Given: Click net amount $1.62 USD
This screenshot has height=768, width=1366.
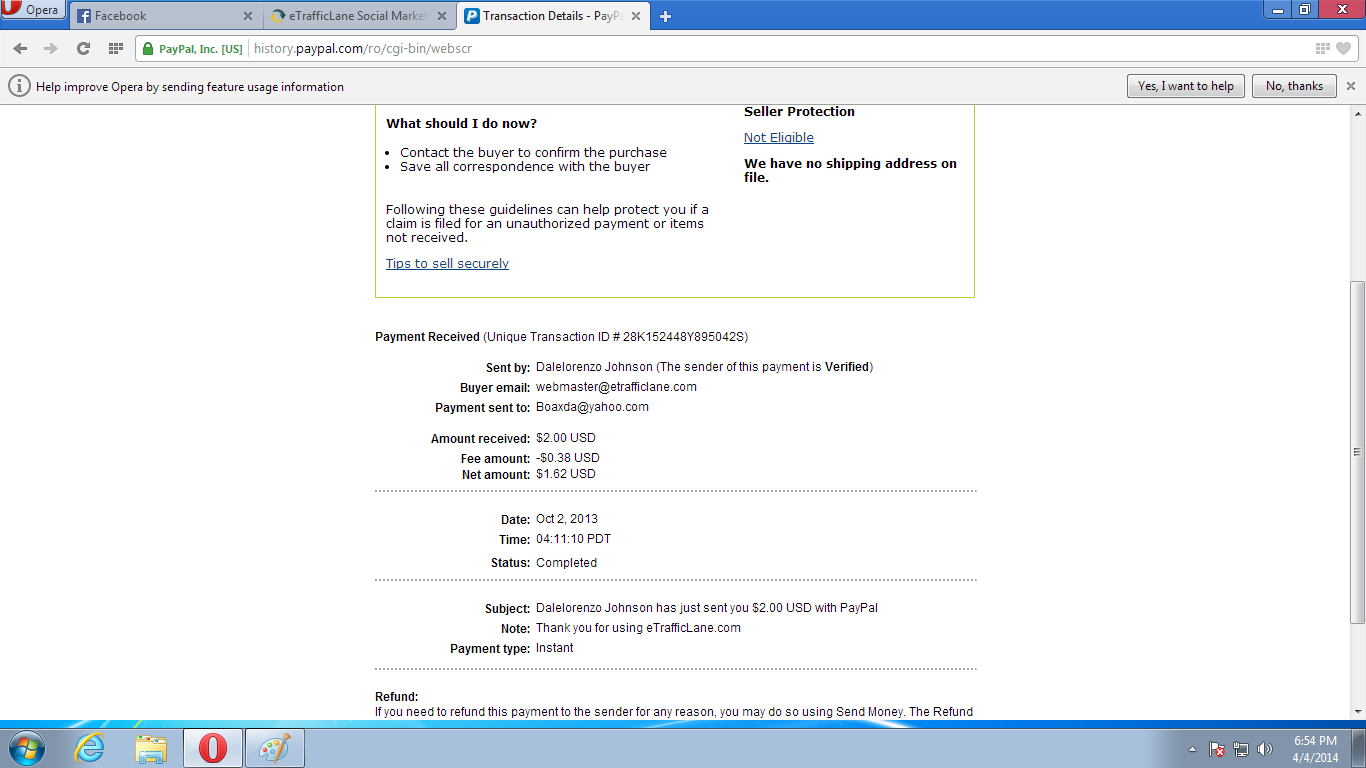Looking at the screenshot, I should pos(565,474).
